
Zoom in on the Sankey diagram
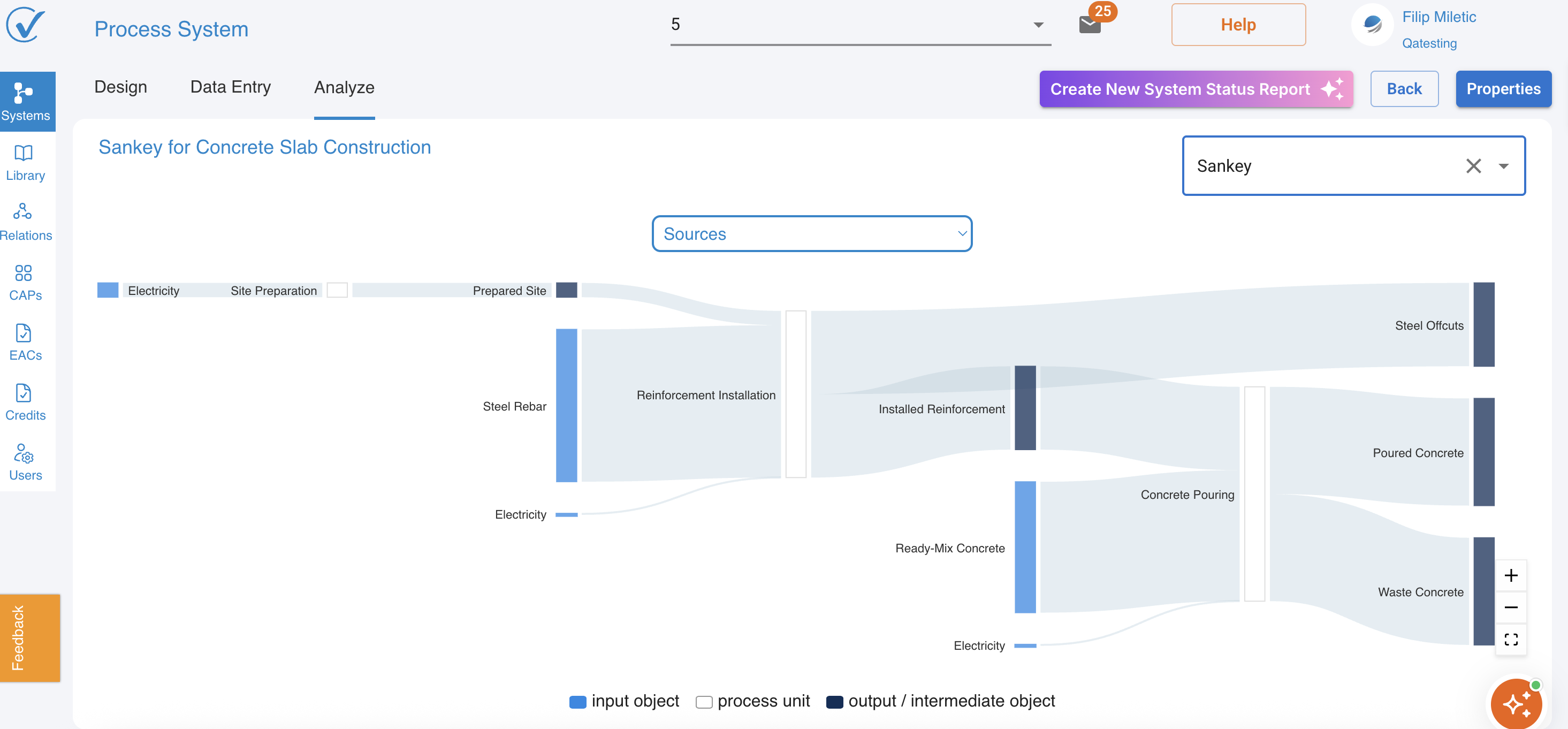[x=1511, y=575]
